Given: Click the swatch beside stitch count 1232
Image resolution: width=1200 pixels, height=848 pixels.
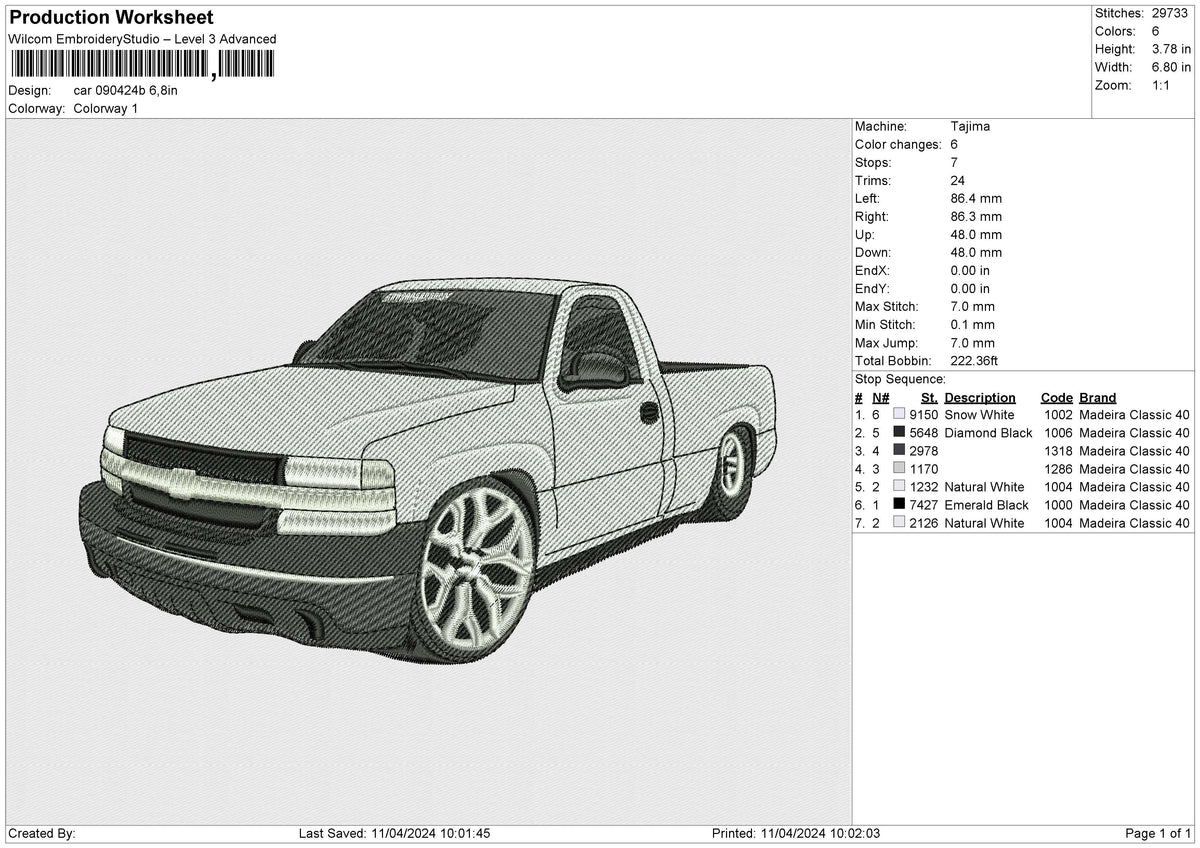Looking at the screenshot, I should (x=899, y=486).
